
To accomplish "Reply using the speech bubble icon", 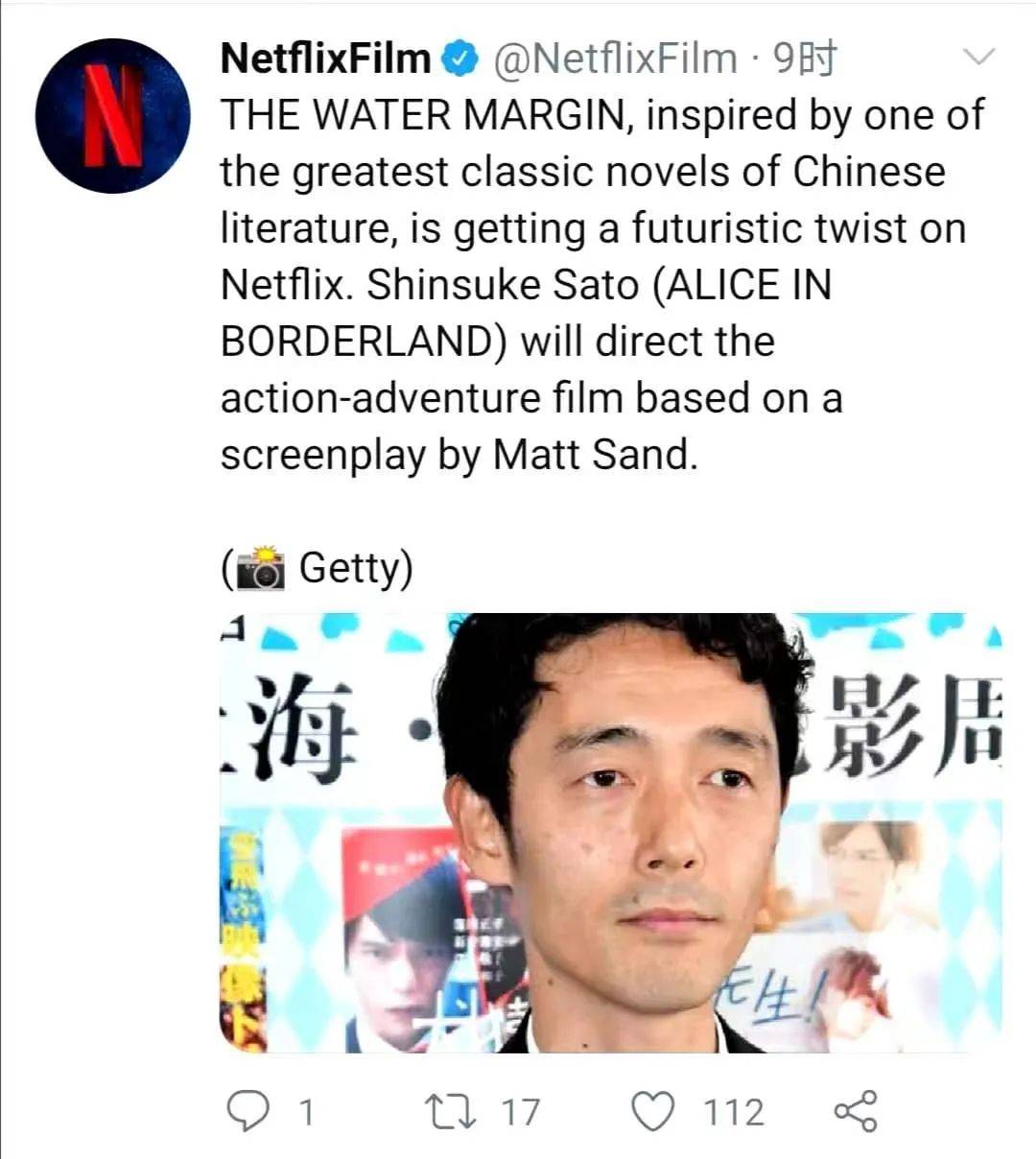I will (247, 1112).
